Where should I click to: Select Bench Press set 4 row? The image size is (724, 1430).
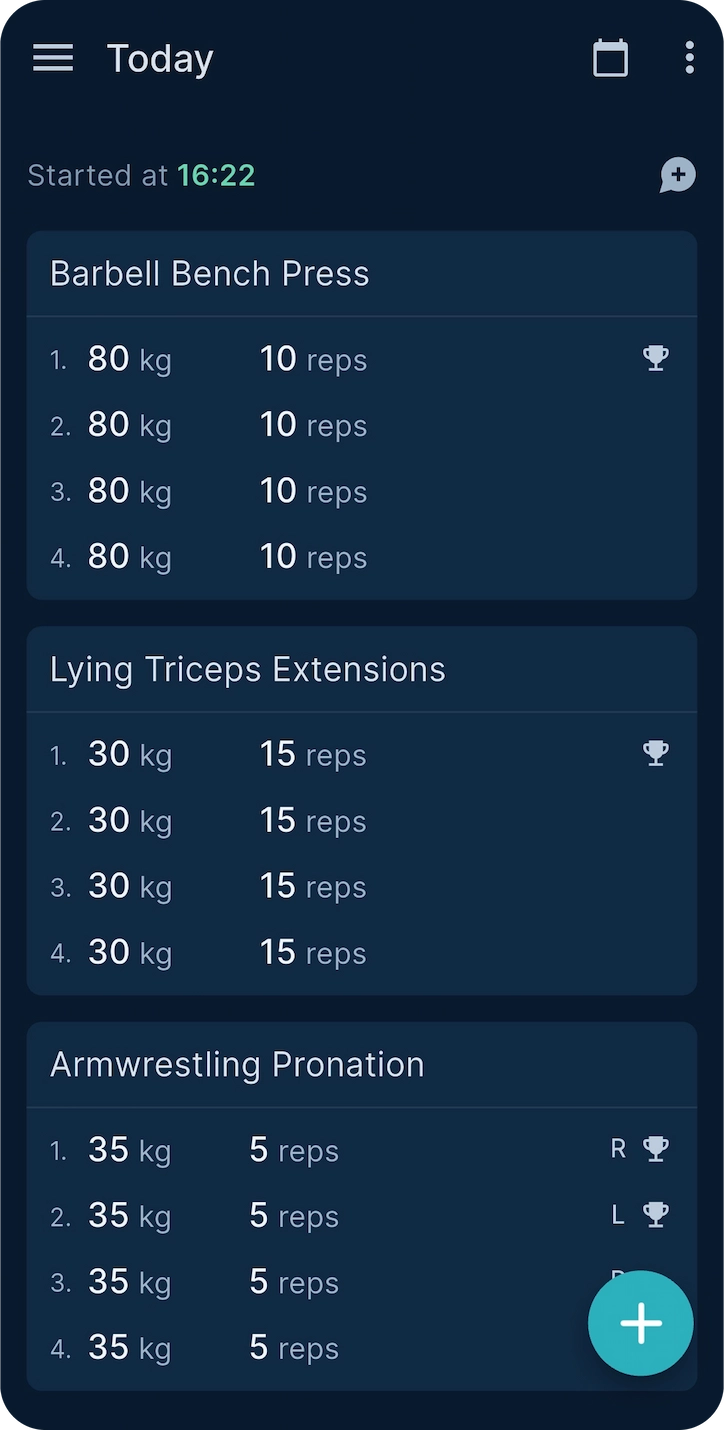tap(300, 557)
